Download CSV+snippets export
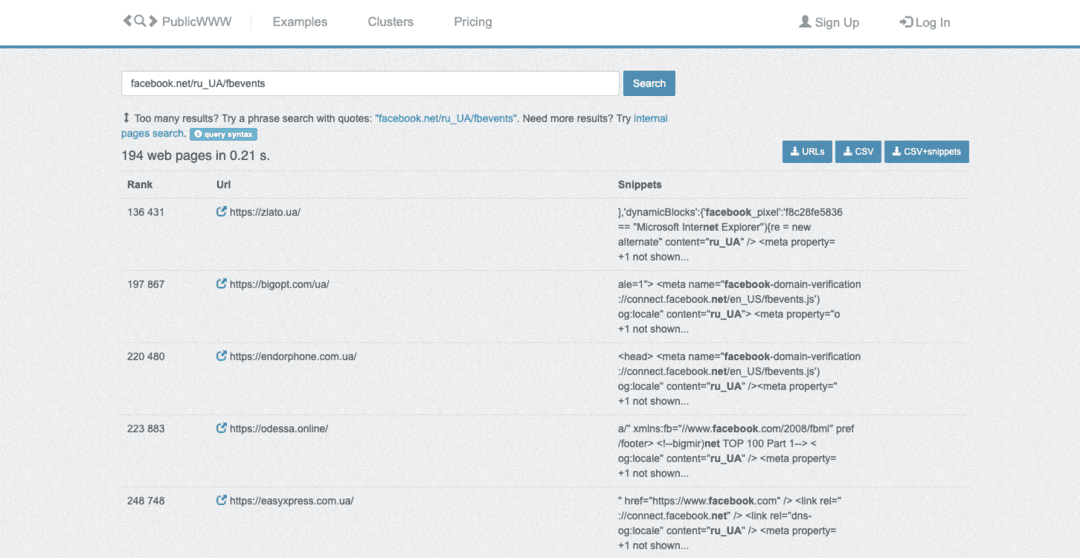The height and width of the screenshot is (558, 1080). click(x=926, y=152)
